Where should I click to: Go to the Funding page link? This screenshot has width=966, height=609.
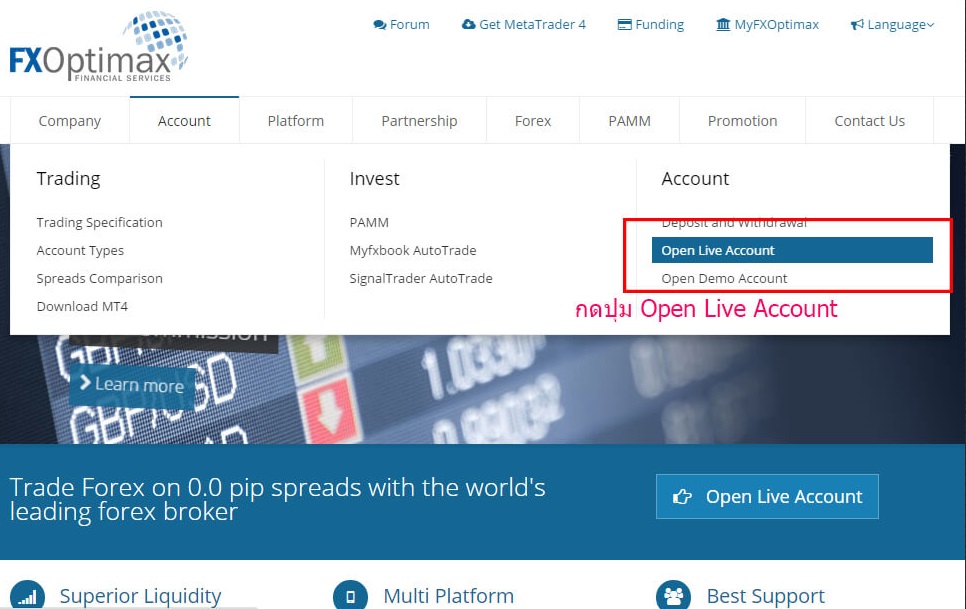pyautogui.click(x=651, y=25)
